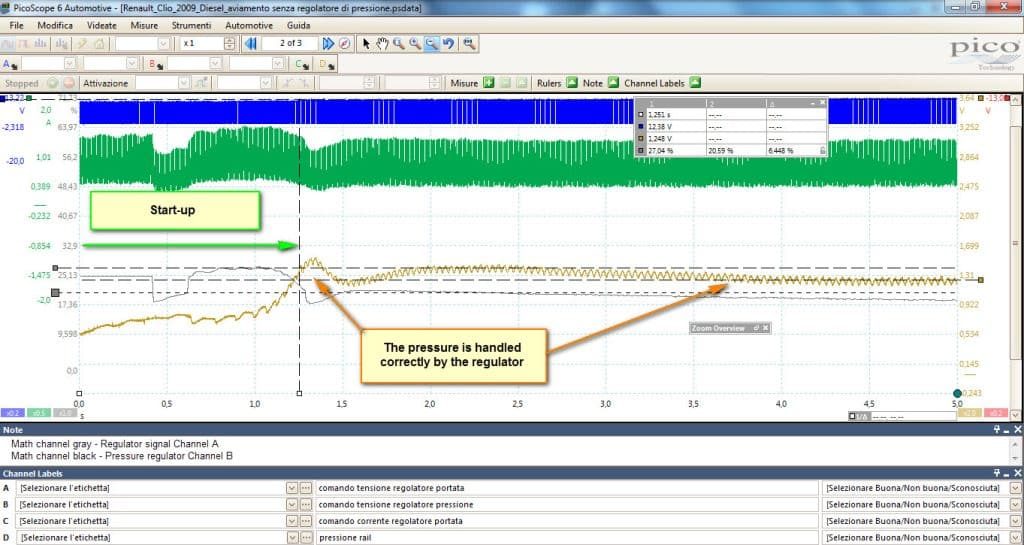Go to next waveform buffer

[328, 44]
